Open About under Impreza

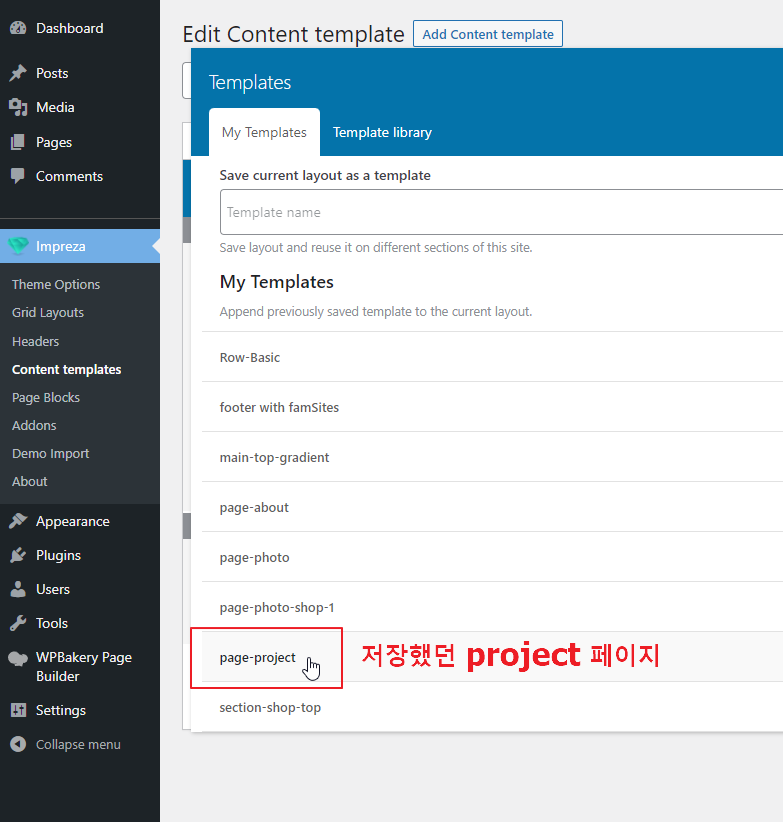[30, 481]
